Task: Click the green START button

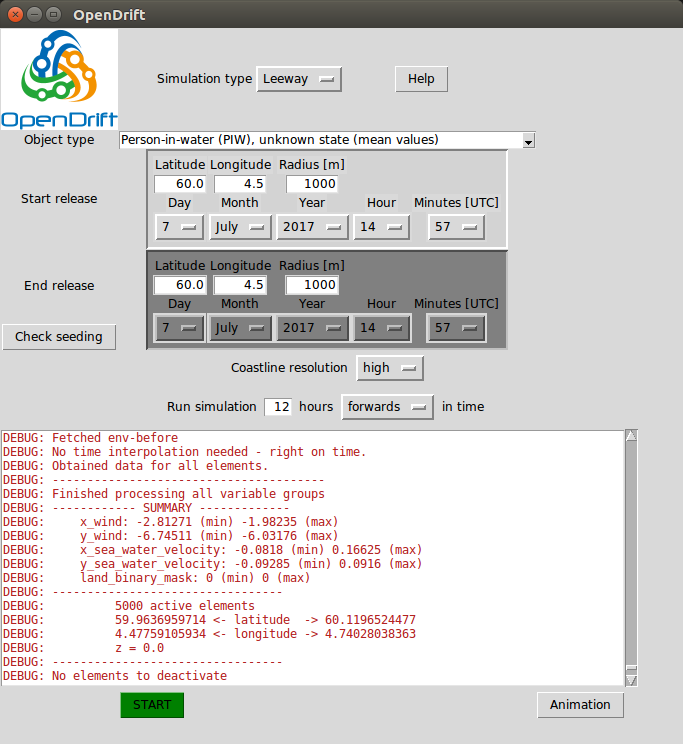Action: point(152,705)
